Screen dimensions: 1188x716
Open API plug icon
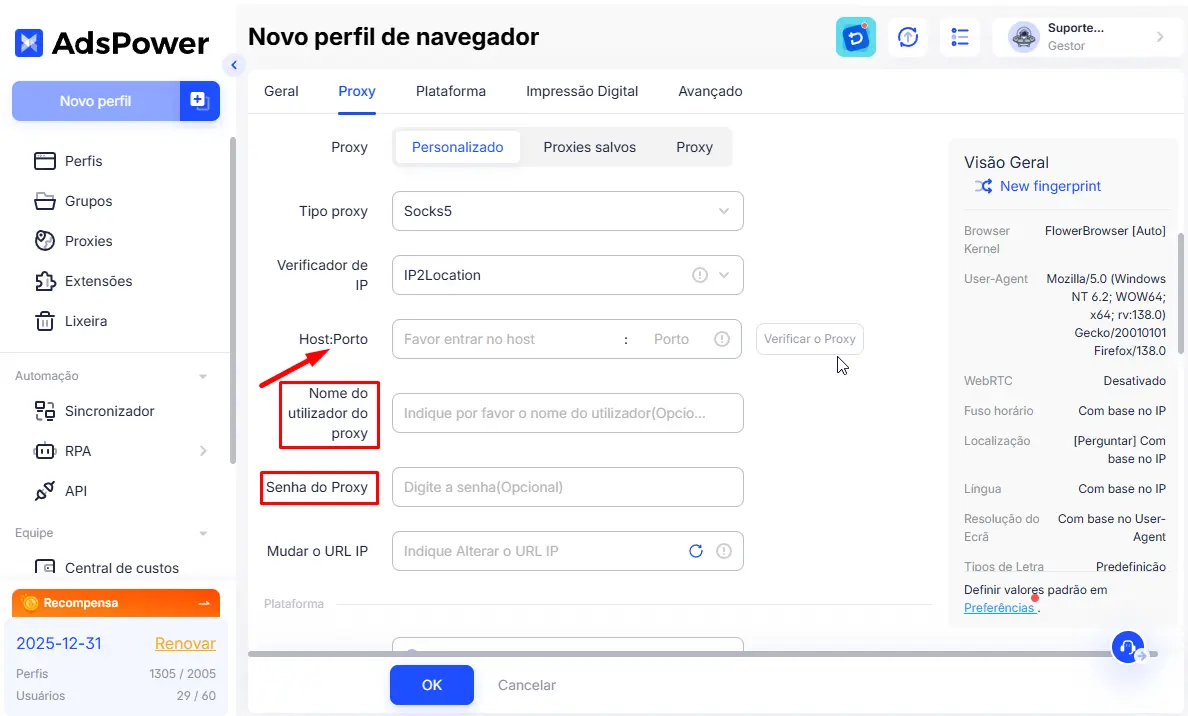45,491
